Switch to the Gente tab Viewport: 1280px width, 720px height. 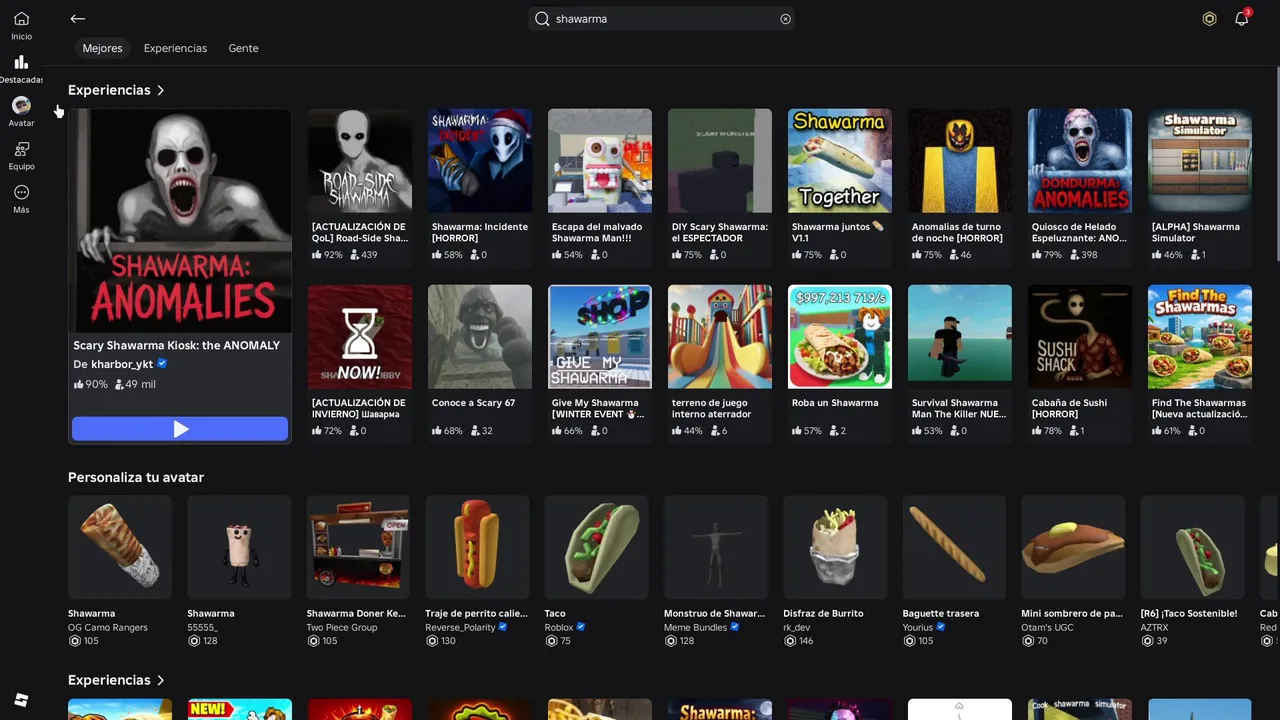[243, 48]
